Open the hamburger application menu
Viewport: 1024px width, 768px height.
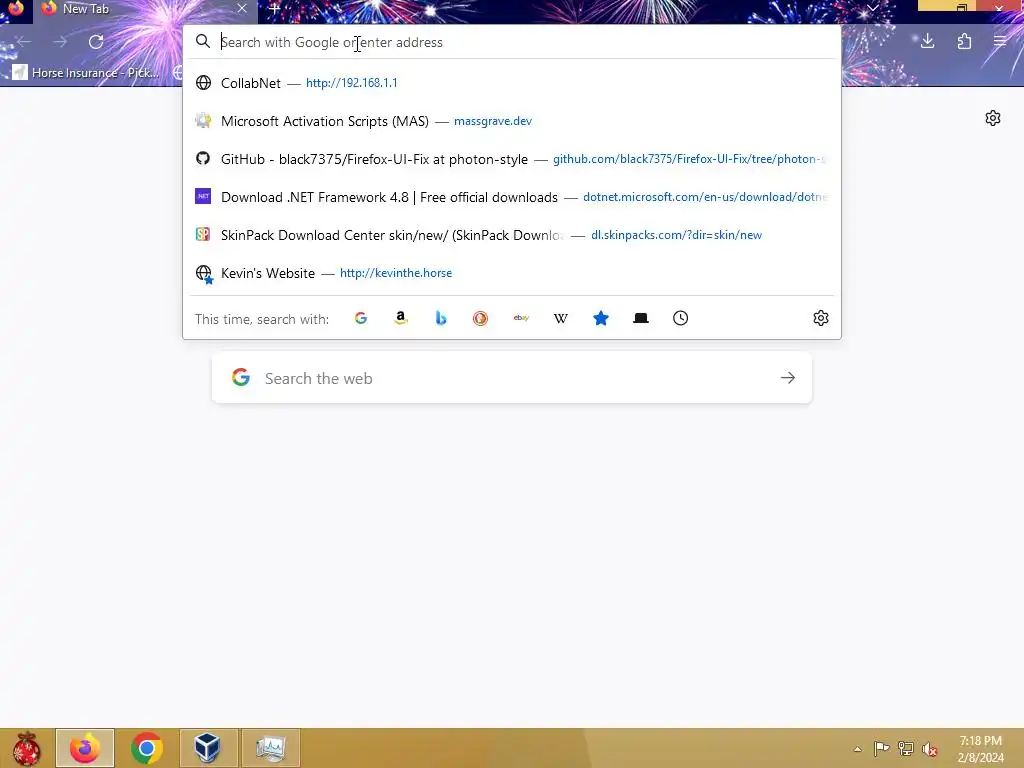pyautogui.click(x=1000, y=42)
